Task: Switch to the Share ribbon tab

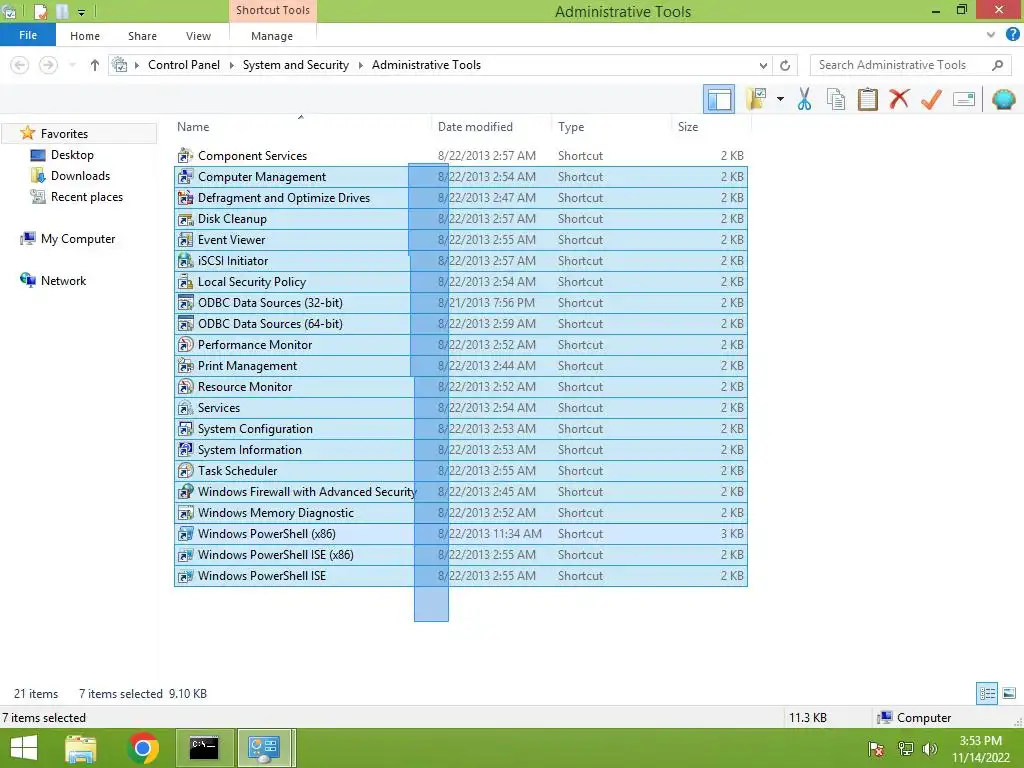Action: point(142,36)
